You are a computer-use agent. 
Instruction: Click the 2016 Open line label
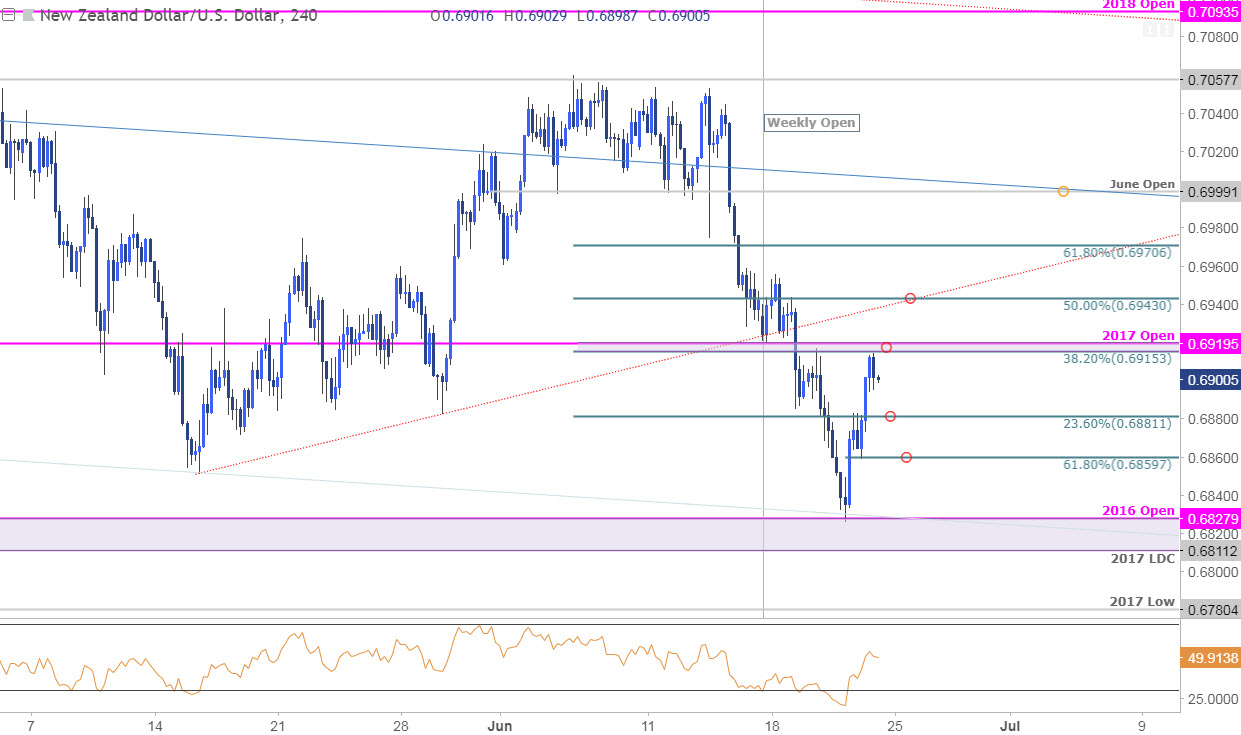(1139, 510)
